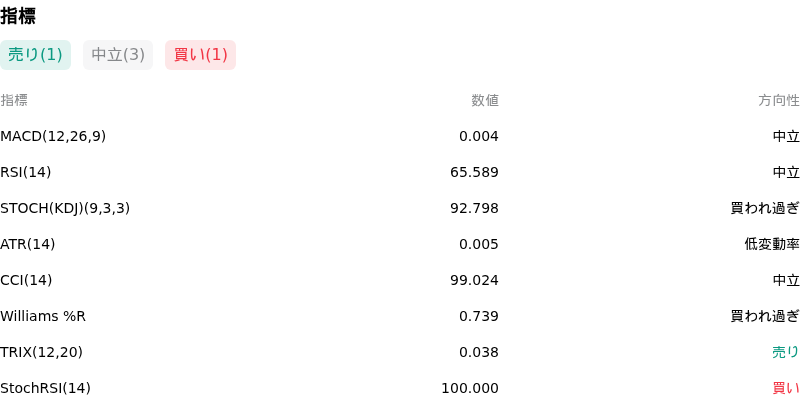This screenshot has width=800, height=398.
Task: Click the 低変動率 label for ATR
Action: point(772,244)
